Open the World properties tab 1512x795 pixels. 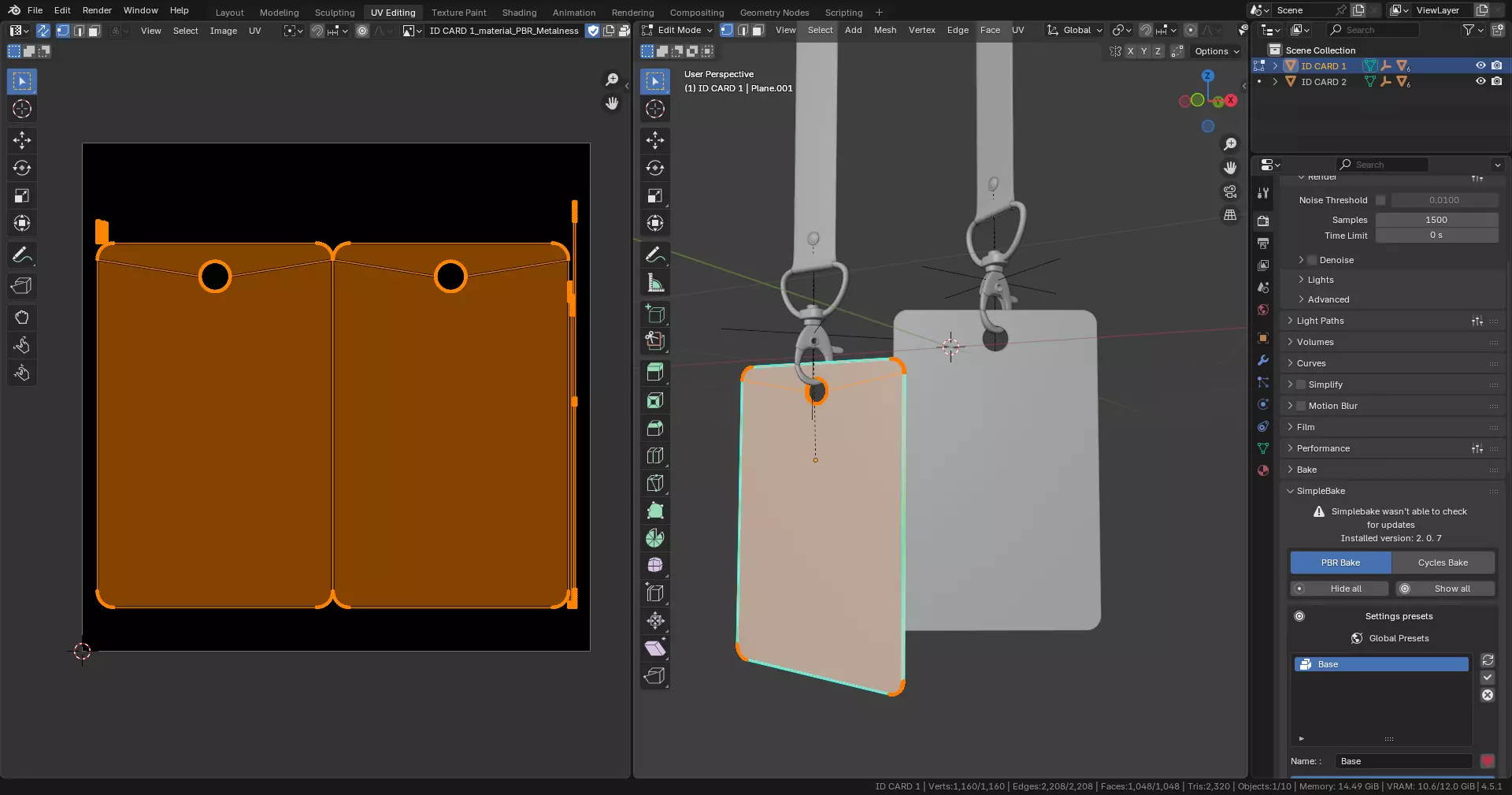1263,310
